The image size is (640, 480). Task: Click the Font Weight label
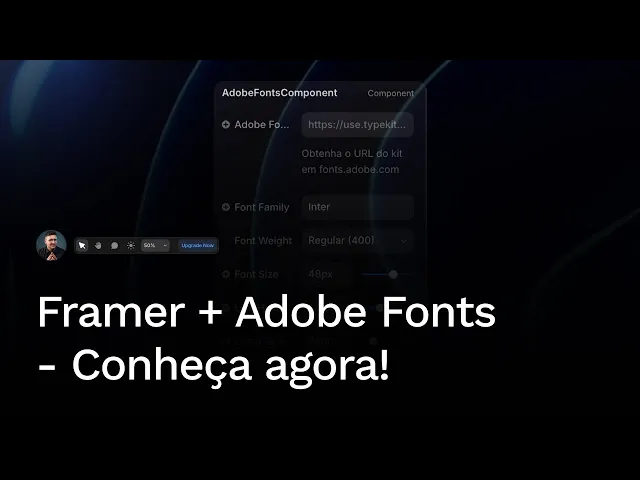pos(263,241)
